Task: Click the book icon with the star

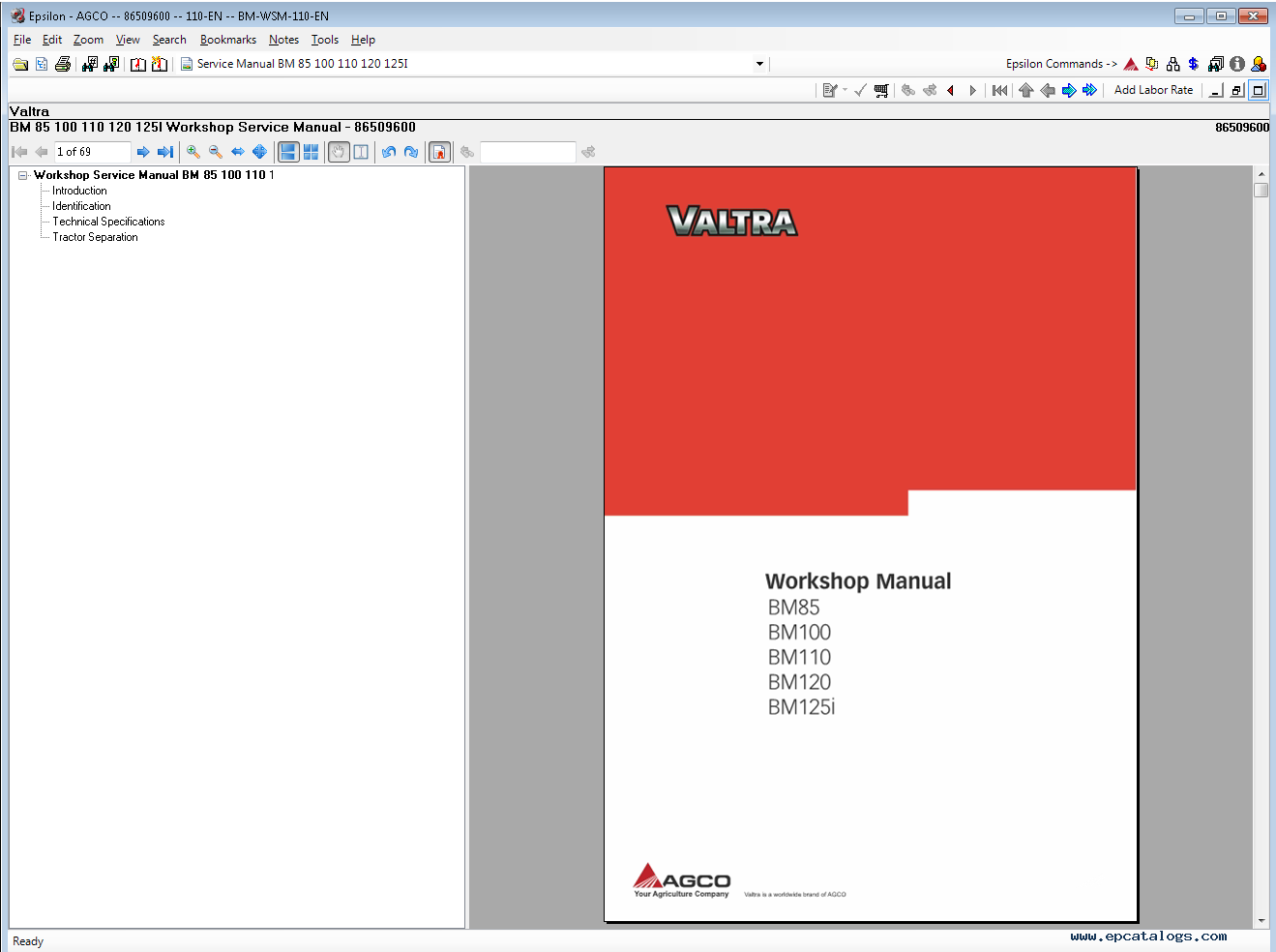Action: coord(160,64)
